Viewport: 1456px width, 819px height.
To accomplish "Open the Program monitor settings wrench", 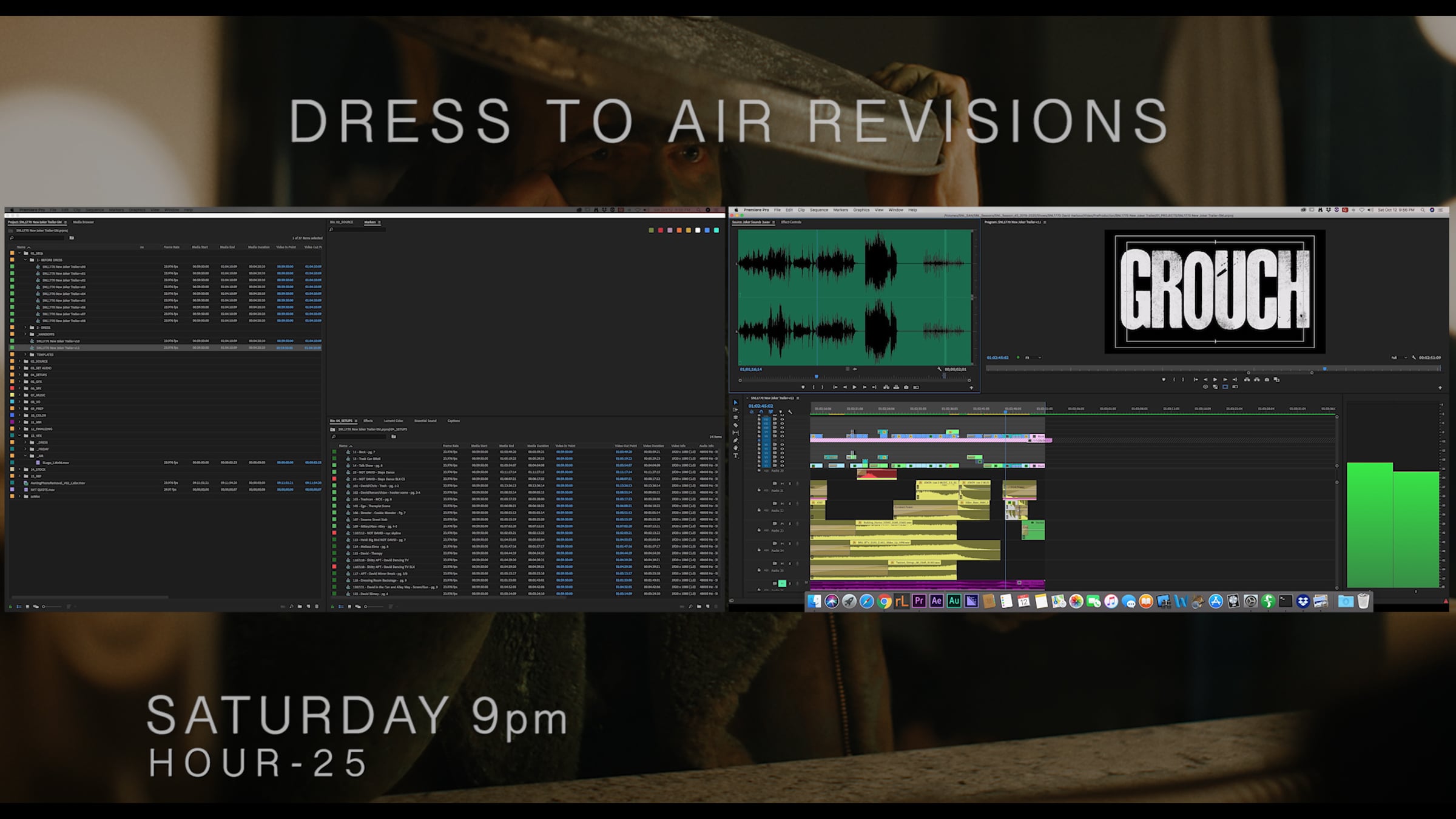I will (1414, 358).
